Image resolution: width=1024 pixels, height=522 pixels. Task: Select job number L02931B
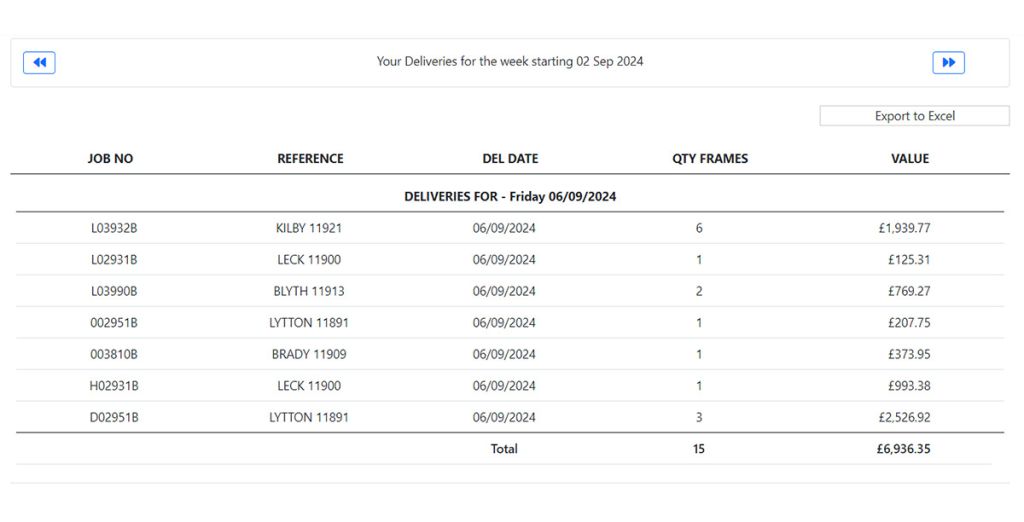pos(114,259)
